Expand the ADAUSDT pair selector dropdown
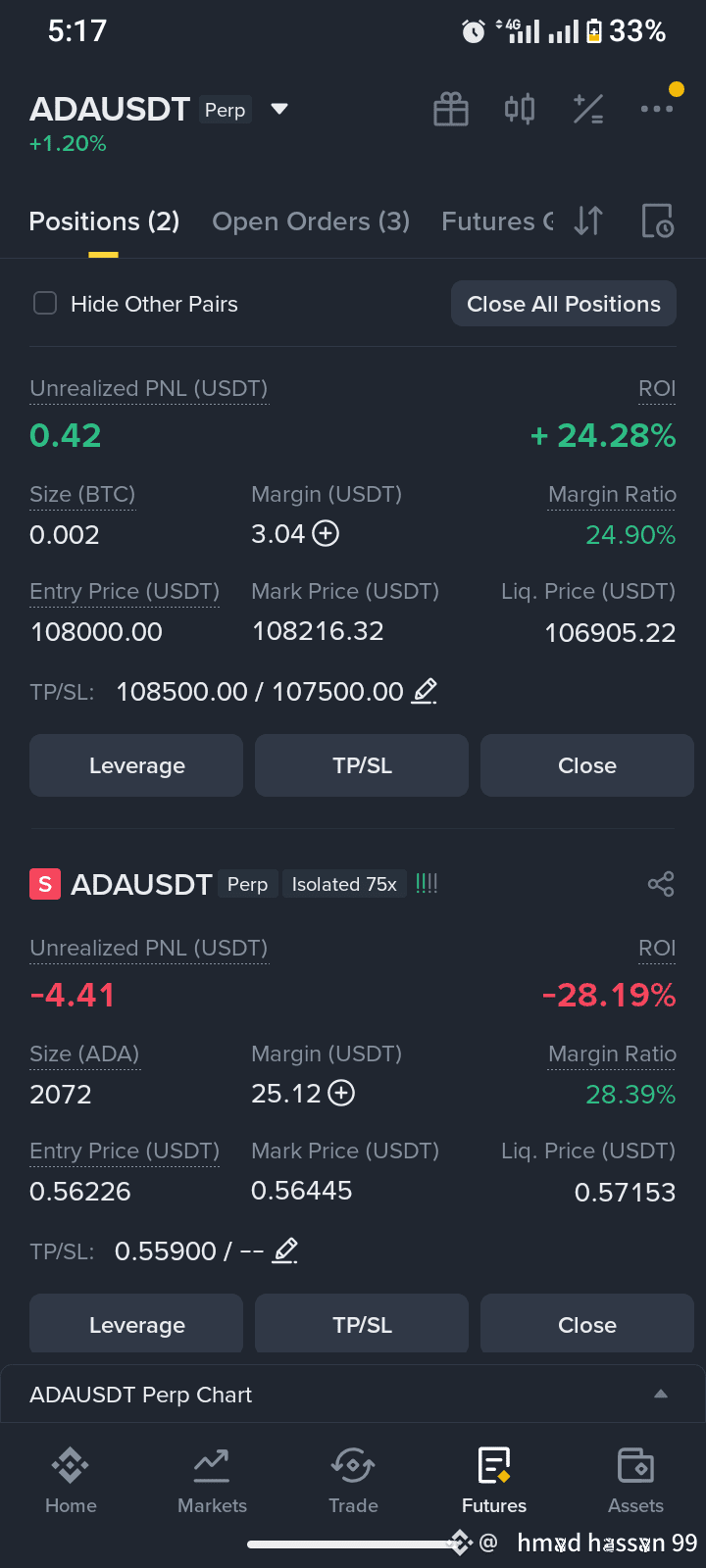Screen dimensions: 706x1568 click(279, 109)
